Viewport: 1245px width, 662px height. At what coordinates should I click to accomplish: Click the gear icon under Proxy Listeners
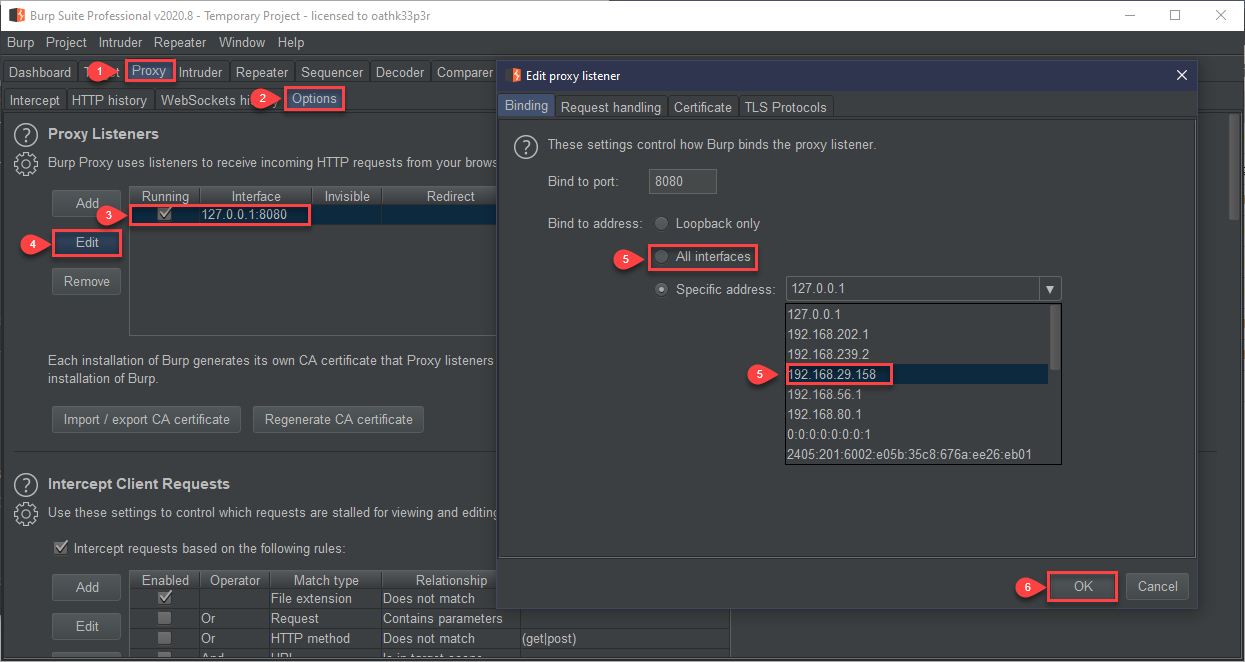(26, 164)
